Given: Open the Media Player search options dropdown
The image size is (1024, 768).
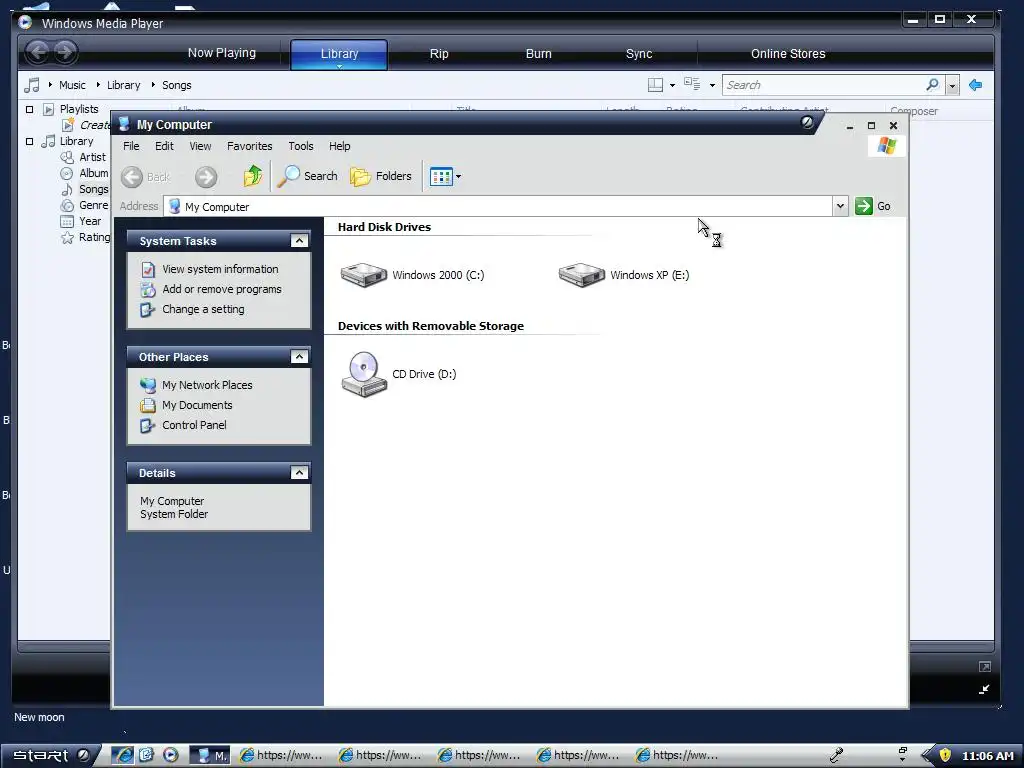Looking at the screenshot, I should [x=952, y=85].
